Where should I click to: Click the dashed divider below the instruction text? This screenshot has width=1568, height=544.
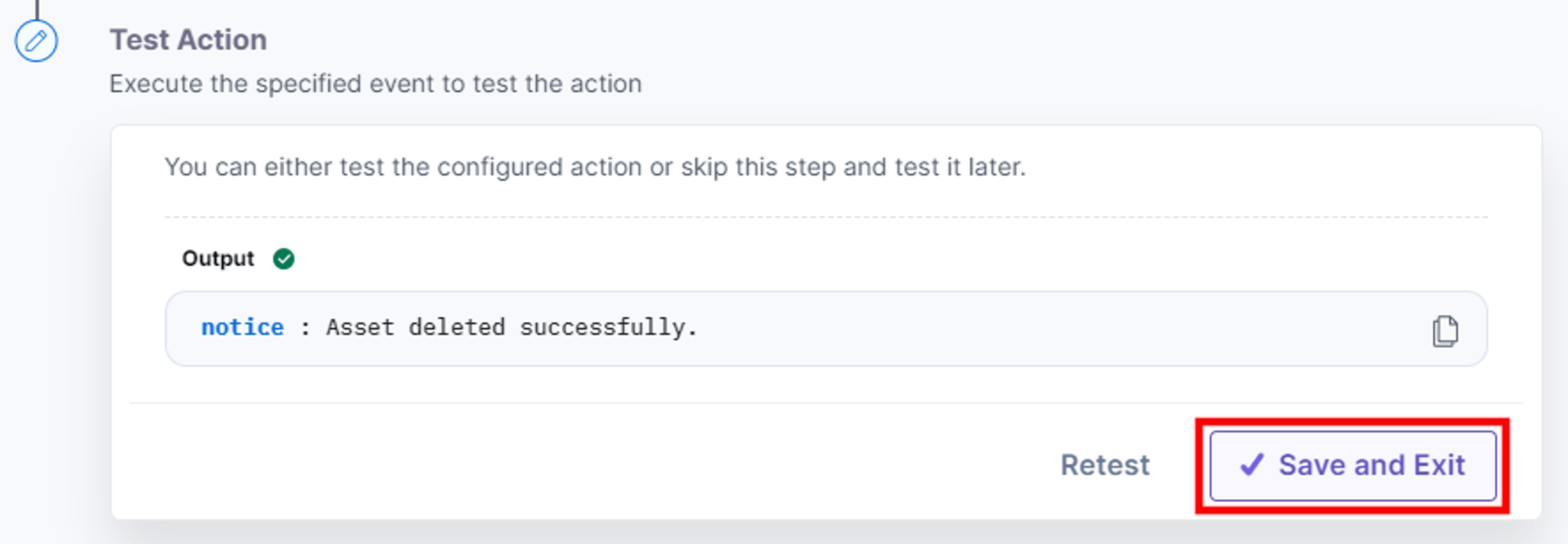pyautogui.click(x=826, y=217)
